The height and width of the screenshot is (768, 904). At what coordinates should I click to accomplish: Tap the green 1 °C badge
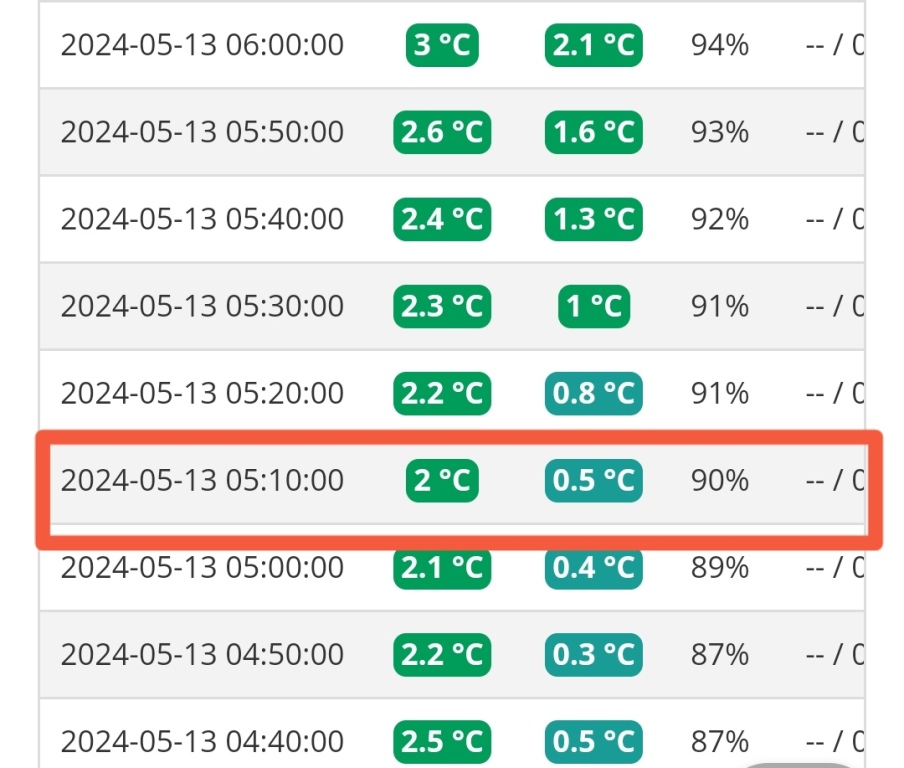[594, 306]
